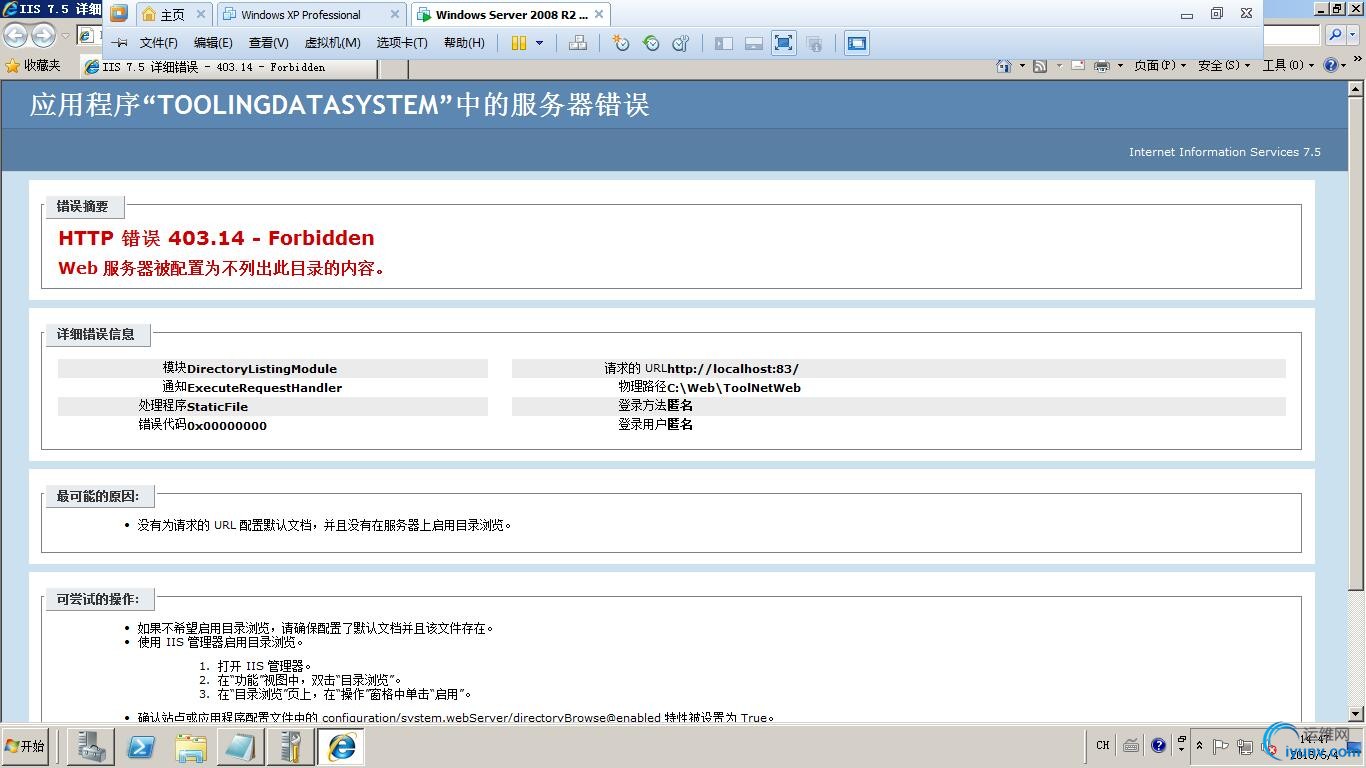Click the IE home page icon
The height and width of the screenshot is (768, 1366).
point(1004,65)
